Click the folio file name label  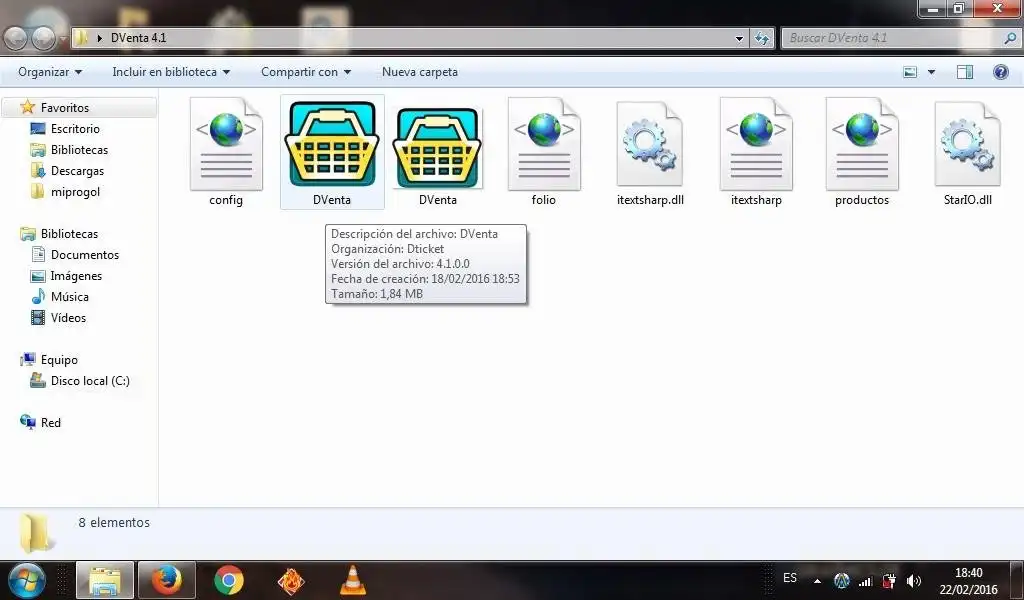coord(543,200)
